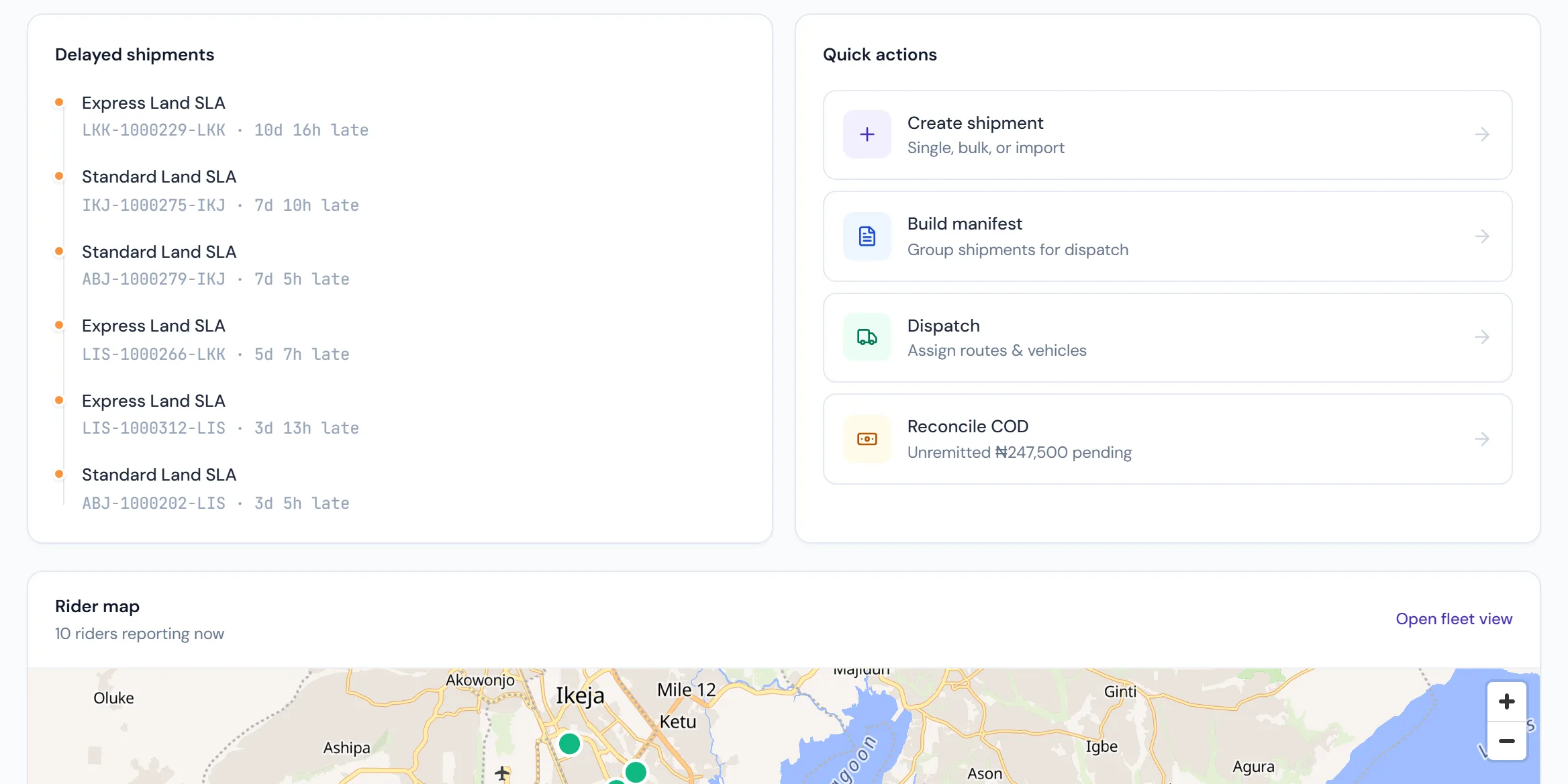This screenshot has height=784, width=1568.
Task: Click 'Assign routes & vehicles' subtitle
Action: point(997,350)
